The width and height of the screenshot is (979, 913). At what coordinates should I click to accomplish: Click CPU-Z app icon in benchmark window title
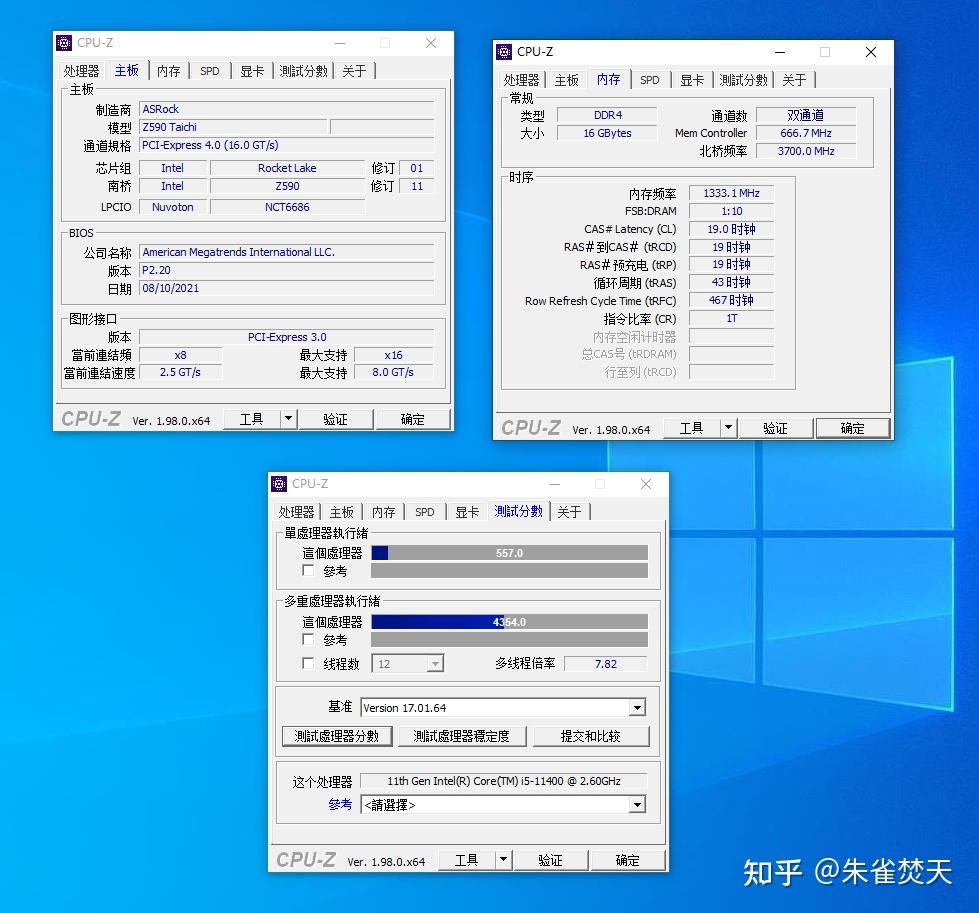pos(278,483)
